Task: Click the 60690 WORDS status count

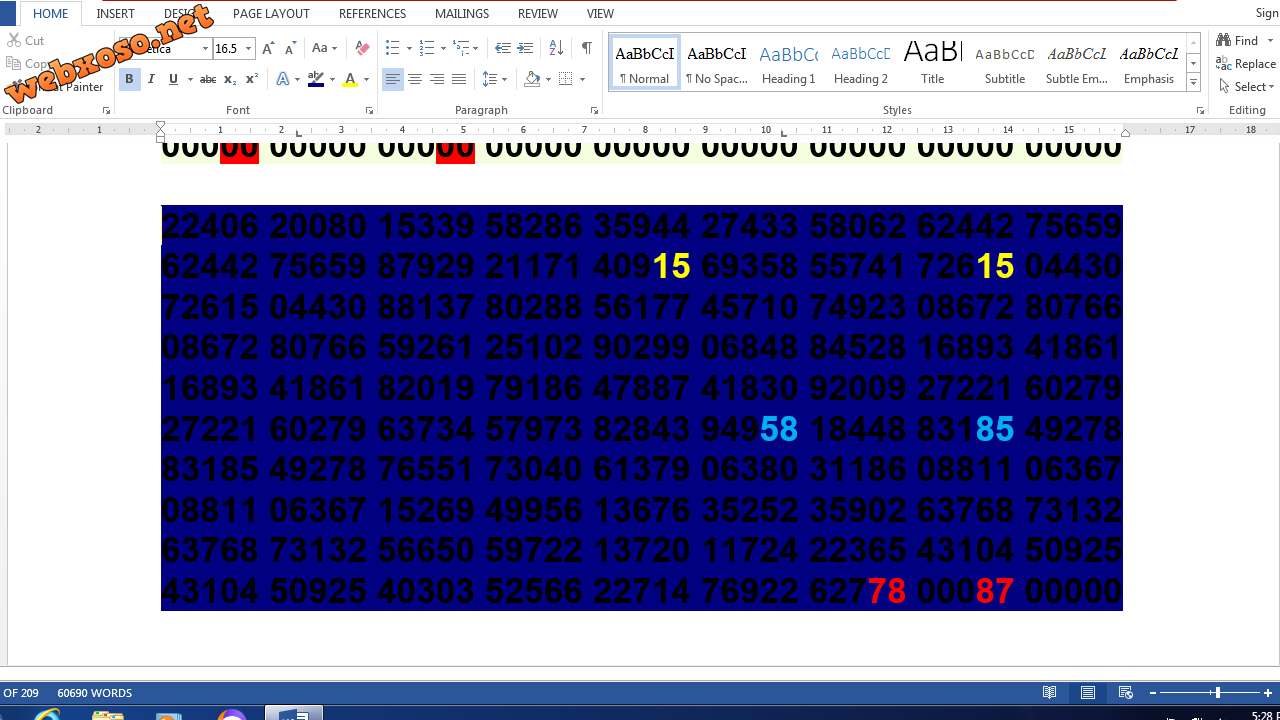Action: click(95, 693)
